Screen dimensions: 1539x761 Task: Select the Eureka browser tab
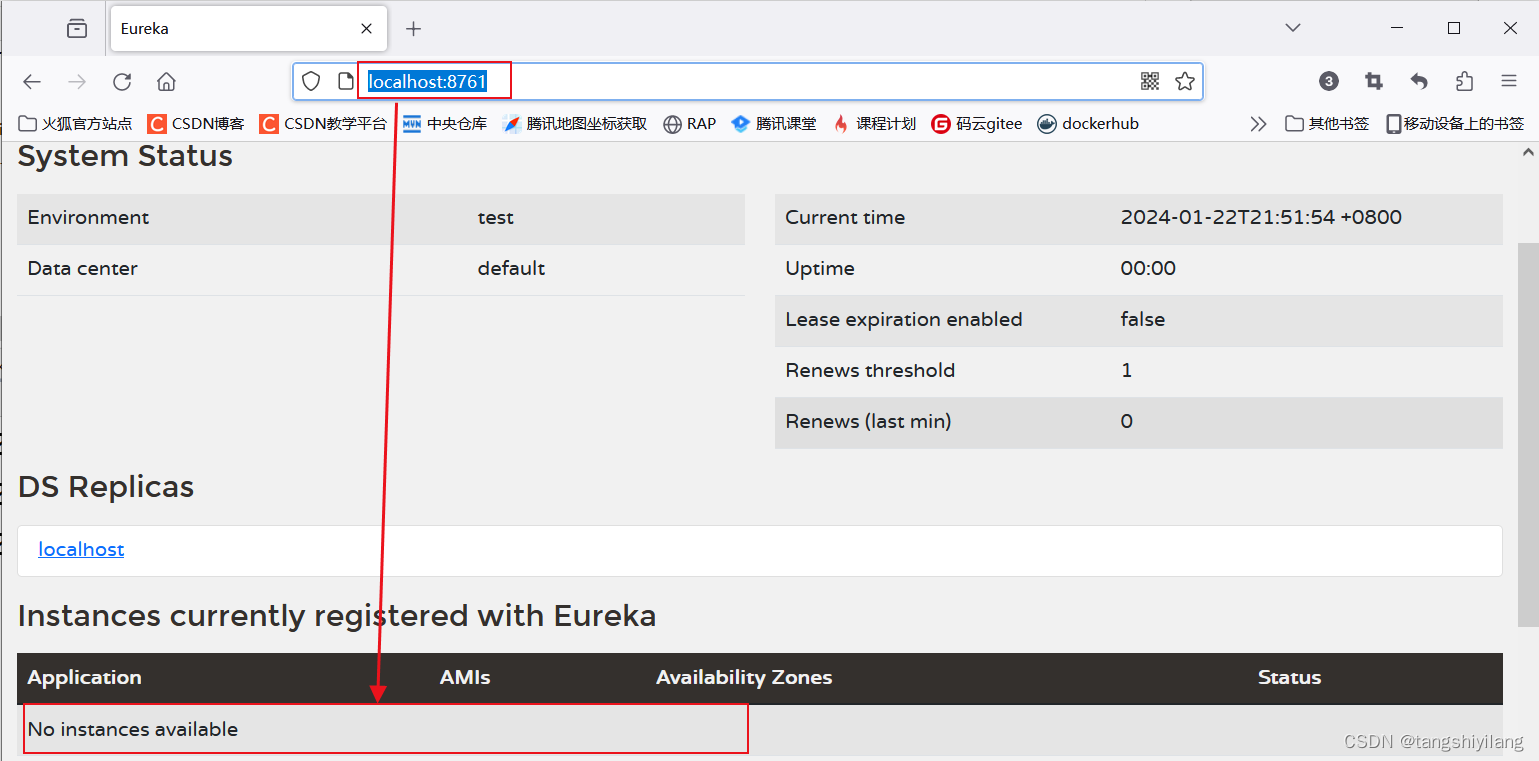click(247, 29)
